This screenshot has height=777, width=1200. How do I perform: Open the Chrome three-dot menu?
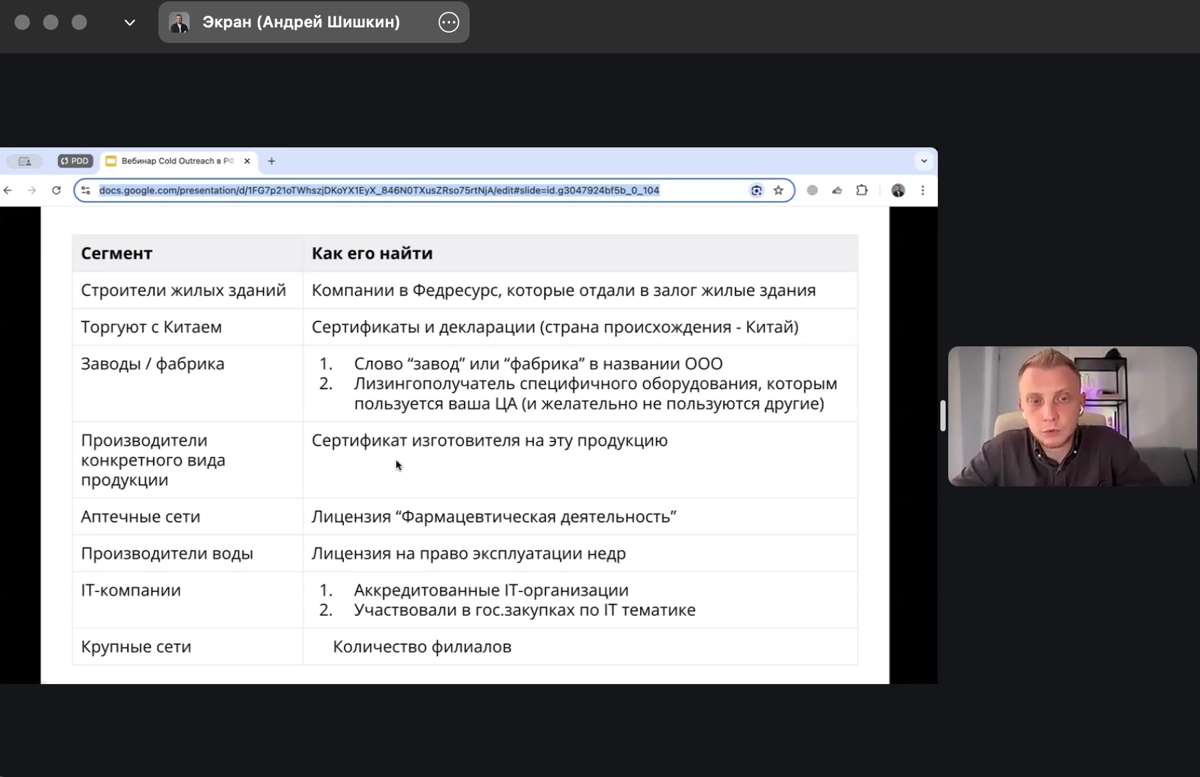point(922,190)
